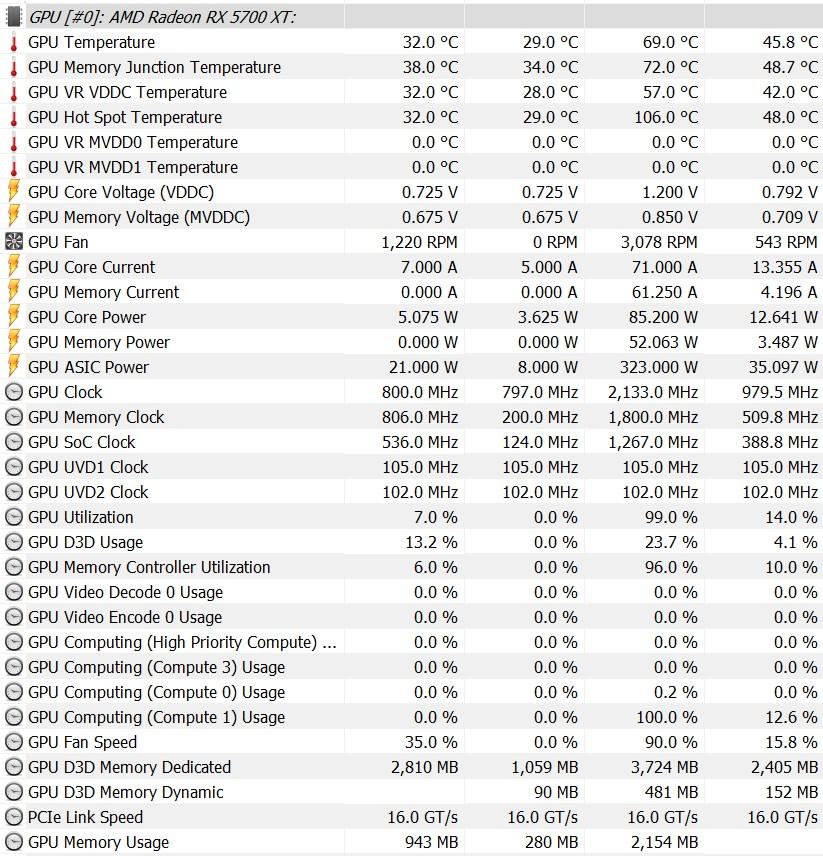This screenshot has width=823, height=856.
Task: Click the 2,154 MB memory usage maximum
Action: (664, 843)
